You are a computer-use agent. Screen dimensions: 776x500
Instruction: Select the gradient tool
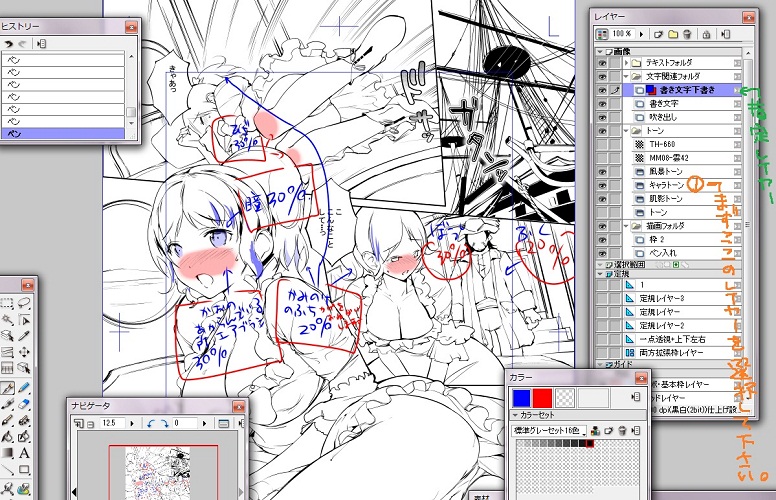7,453
